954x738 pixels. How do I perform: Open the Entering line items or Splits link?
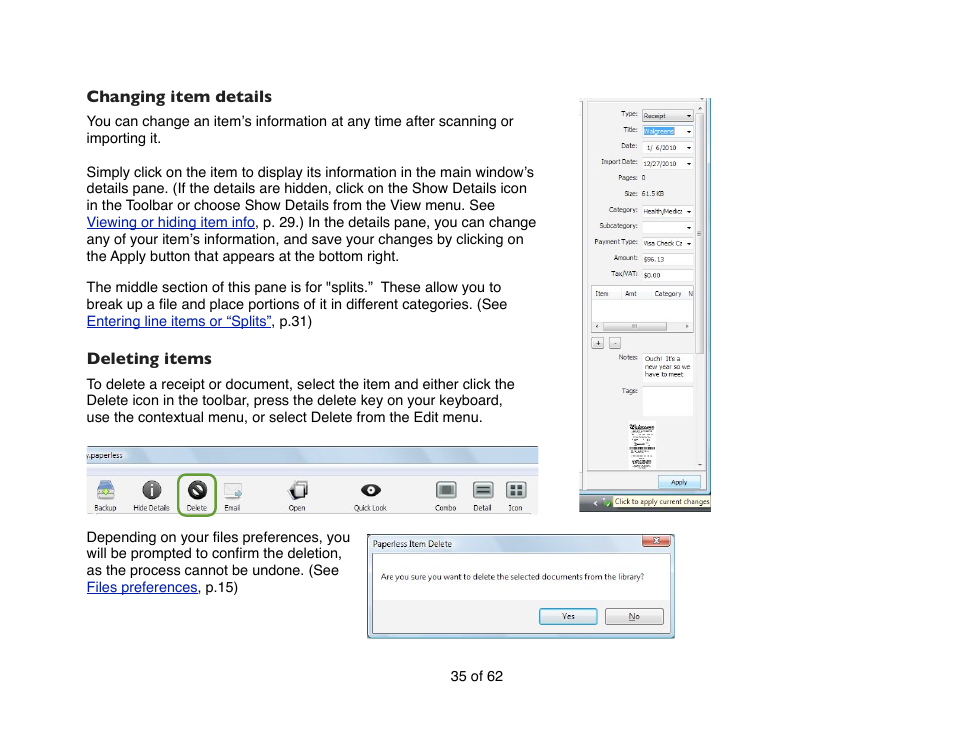[179, 321]
